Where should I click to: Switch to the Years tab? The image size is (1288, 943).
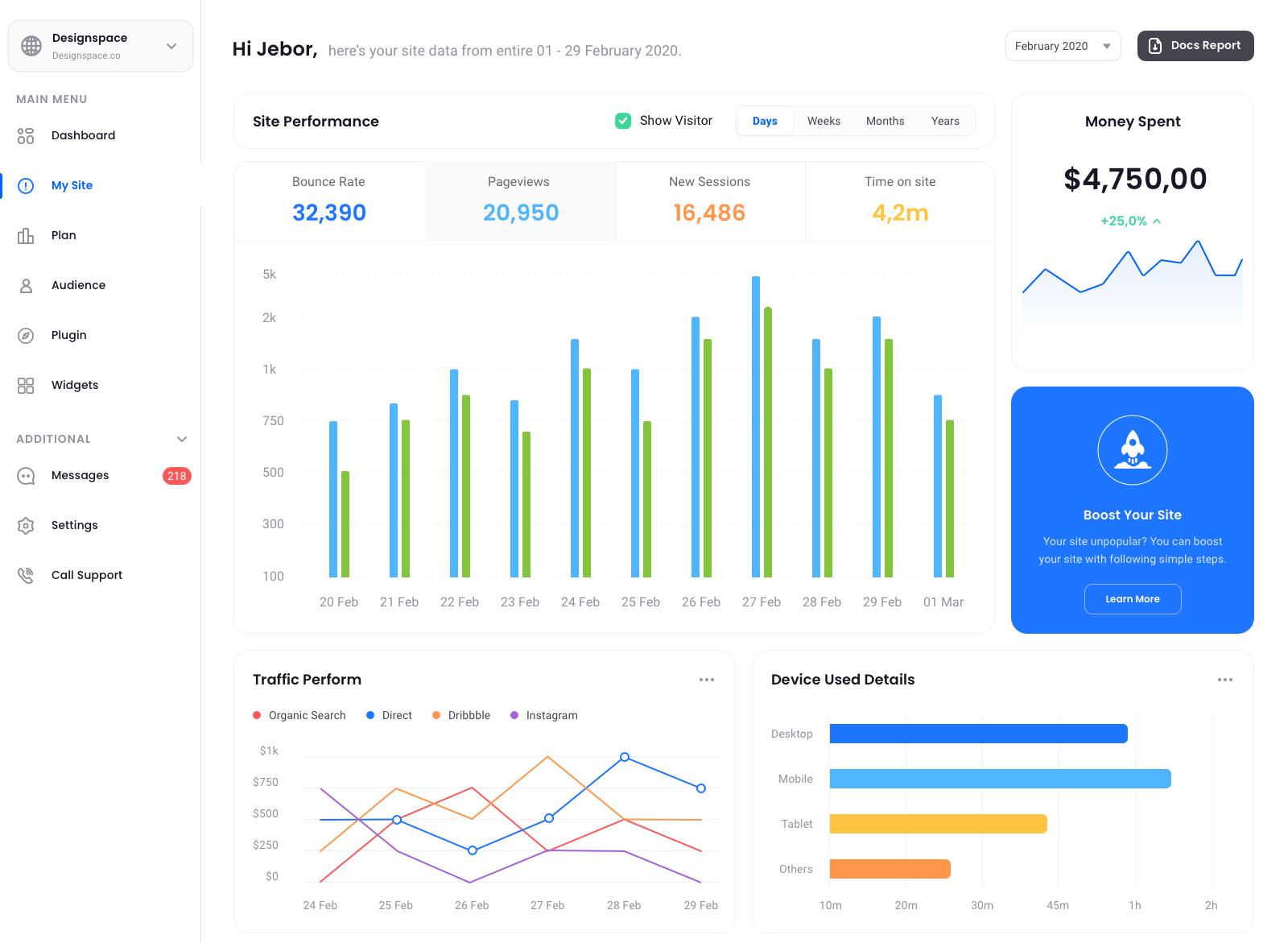tap(945, 121)
